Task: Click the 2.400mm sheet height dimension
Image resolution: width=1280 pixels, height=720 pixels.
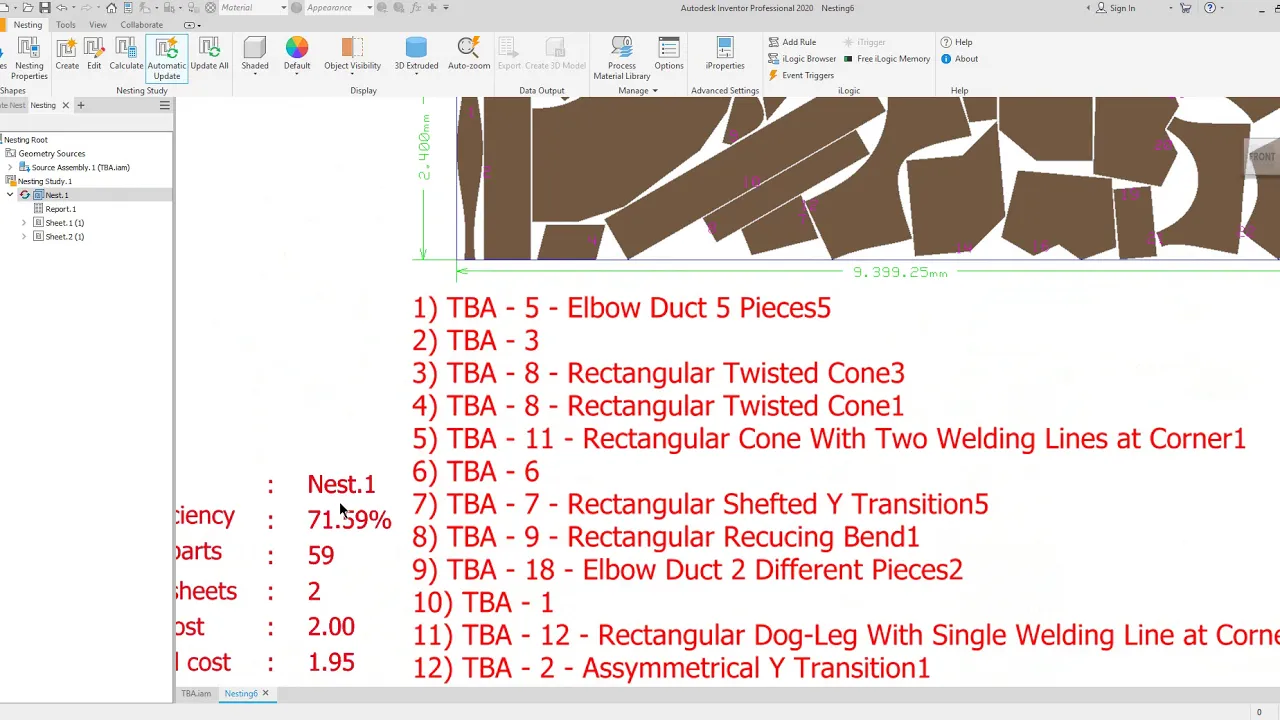Action: tap(424, 146)
